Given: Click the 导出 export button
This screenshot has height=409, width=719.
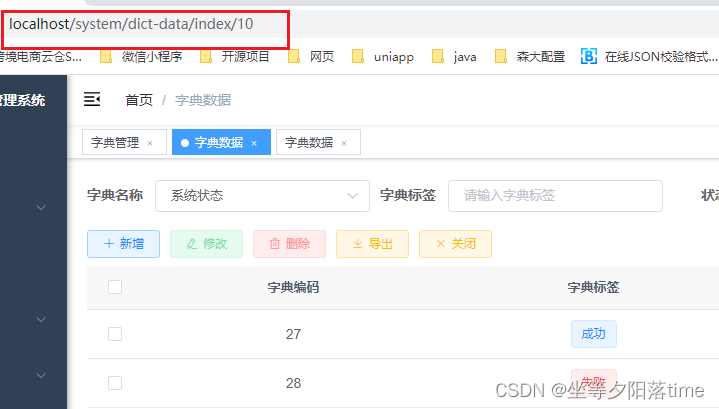Looking at the screenshot, I should coord(372,244).
